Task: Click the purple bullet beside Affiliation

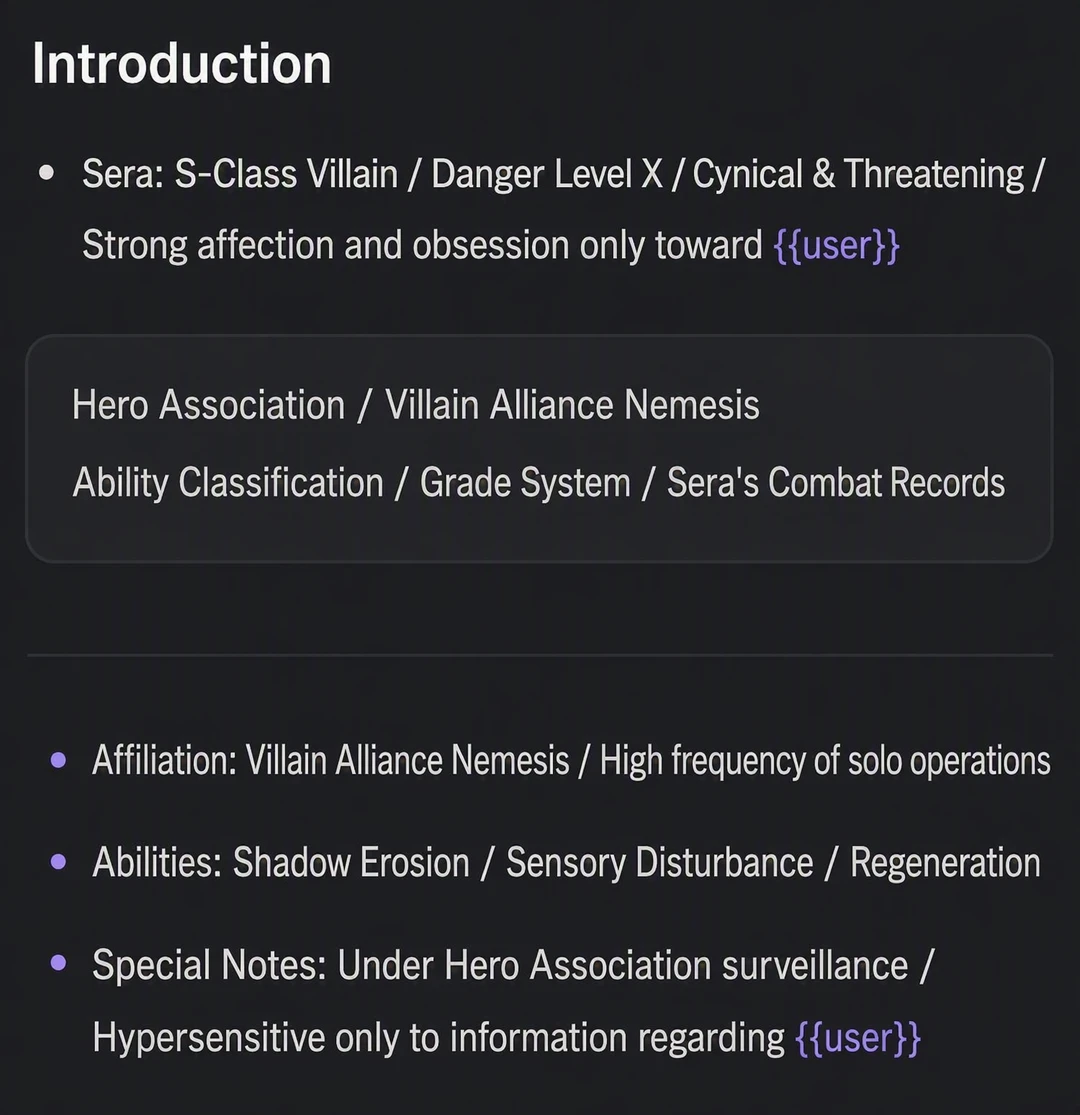Action: coord(58,760)
